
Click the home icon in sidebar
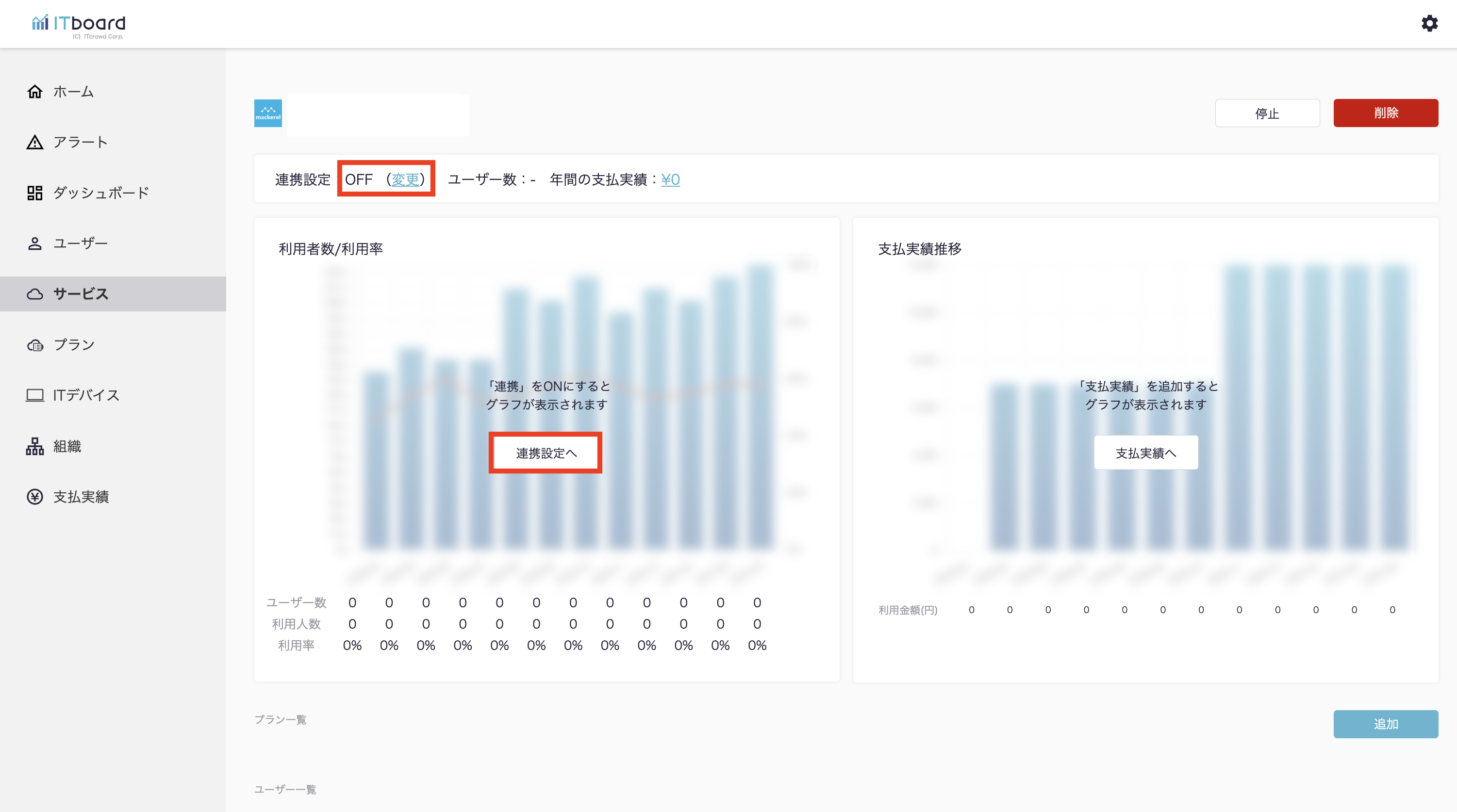click(35, 92)
